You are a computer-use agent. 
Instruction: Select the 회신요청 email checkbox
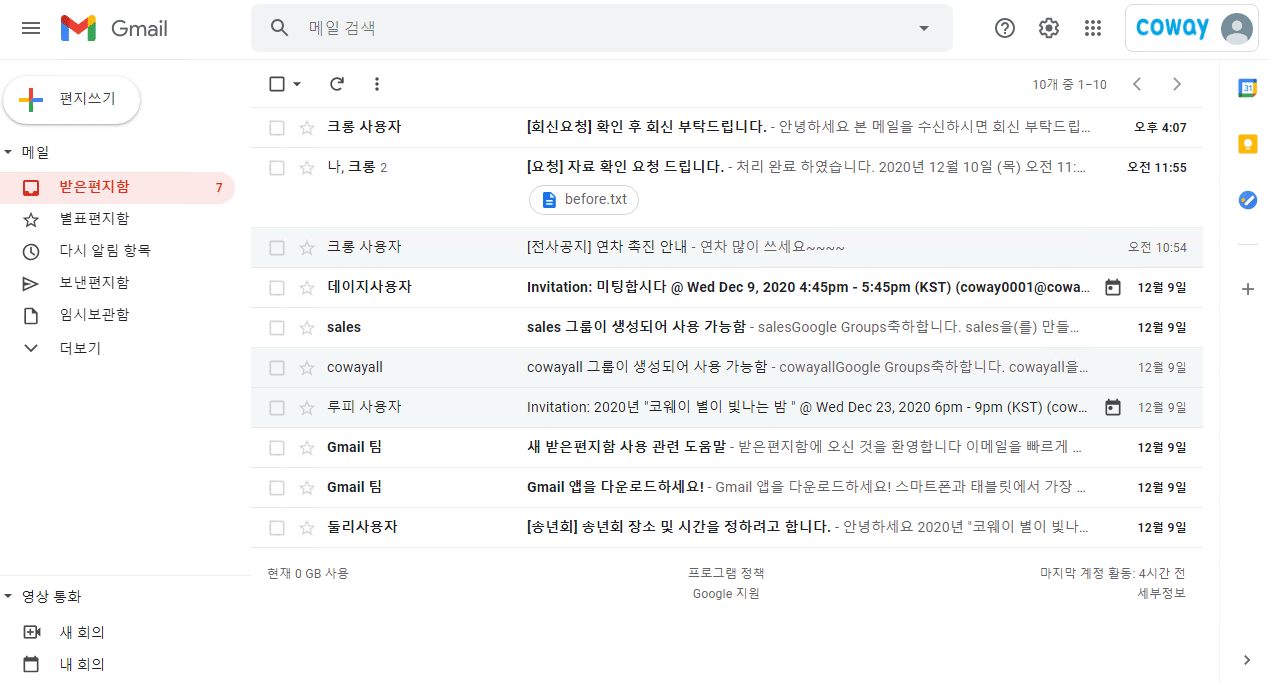tap(277, 128)
